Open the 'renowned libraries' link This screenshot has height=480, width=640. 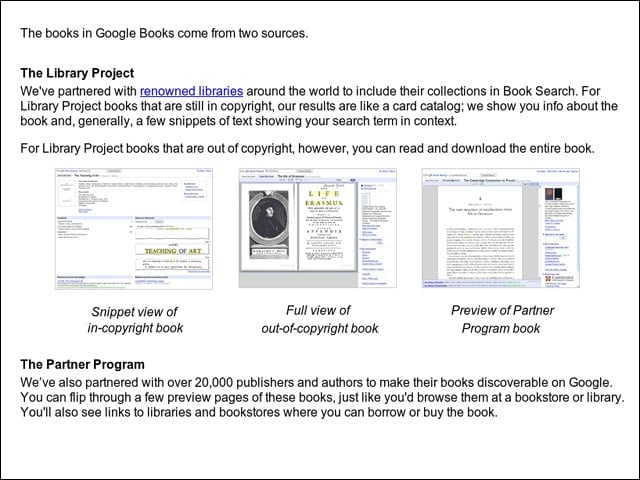(191, 91)
